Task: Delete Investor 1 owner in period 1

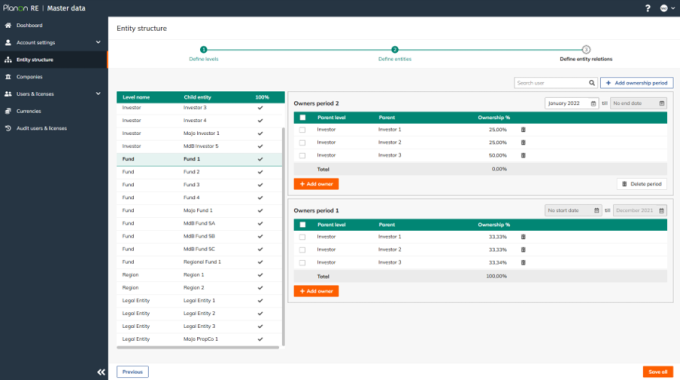Action: [523, 237]
